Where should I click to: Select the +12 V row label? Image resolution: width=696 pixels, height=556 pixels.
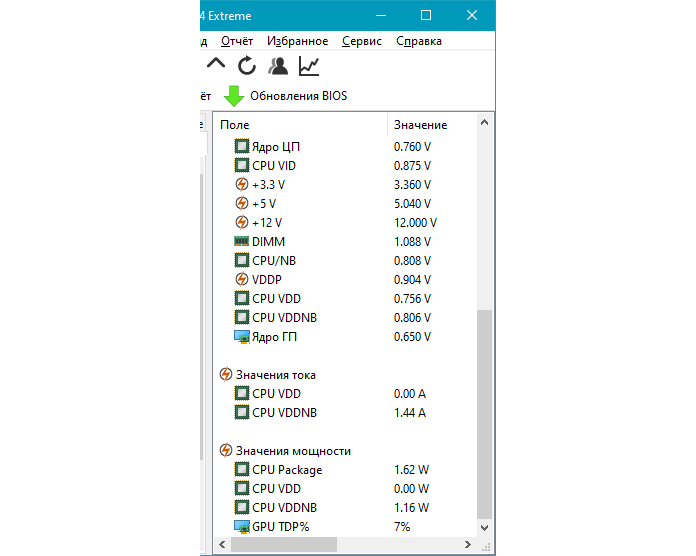point(267,223)
